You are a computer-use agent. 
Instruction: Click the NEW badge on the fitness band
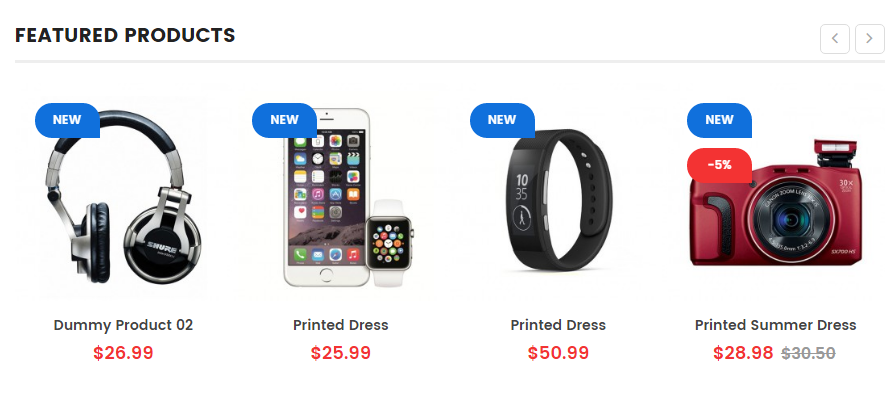[502, 120]
